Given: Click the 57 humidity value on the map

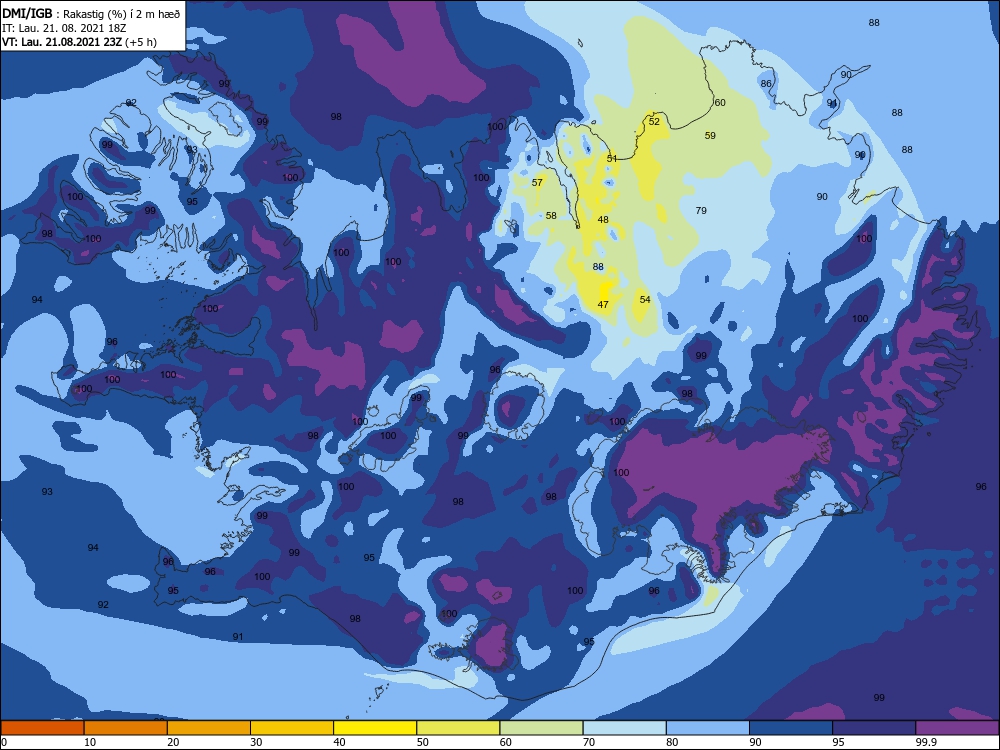Looking at the screenshot, I should tap(537, 182).
